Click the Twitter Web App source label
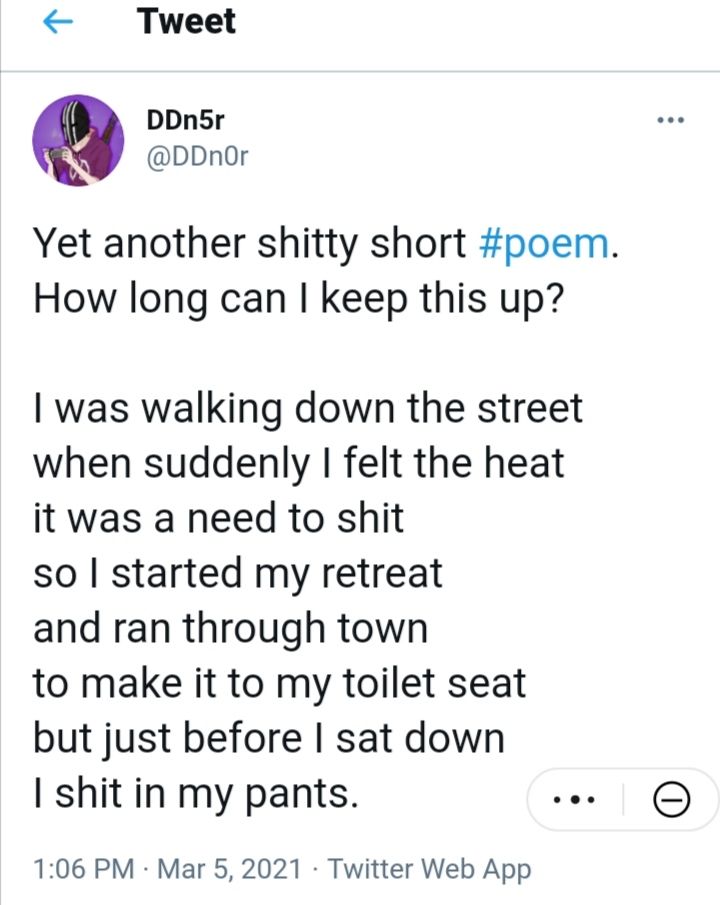 [432, 868]
